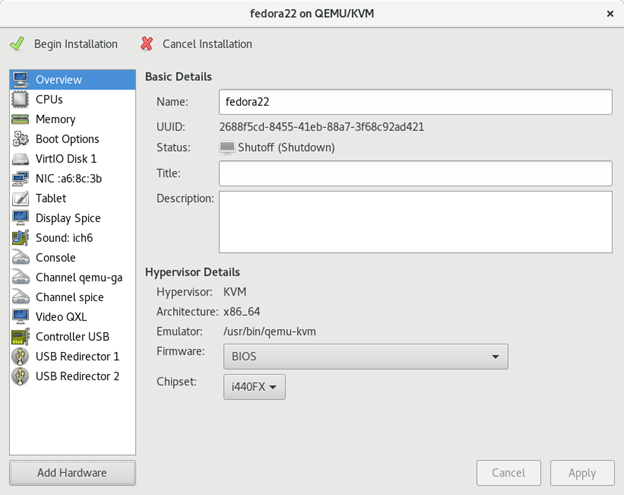624x495 pixels.
Task: Select the Display Spice monitor icon
Action: coord(20,218)
